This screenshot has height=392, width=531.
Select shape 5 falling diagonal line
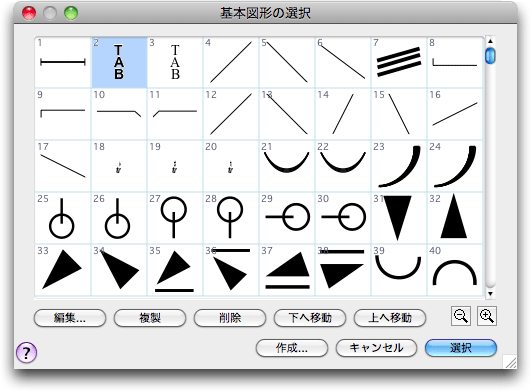(x=287, y=62)
